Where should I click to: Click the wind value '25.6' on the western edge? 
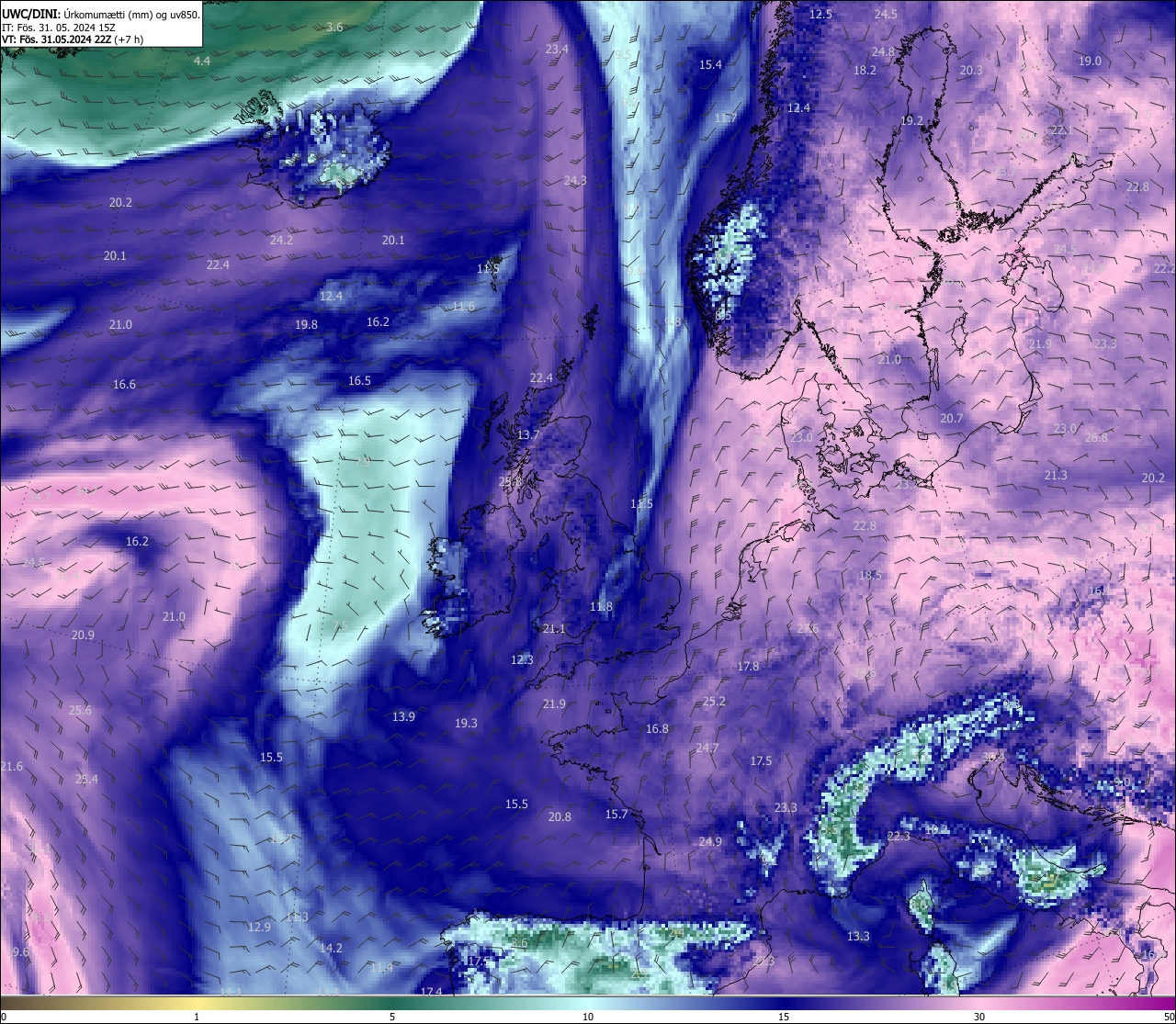(x=80, y=711)
